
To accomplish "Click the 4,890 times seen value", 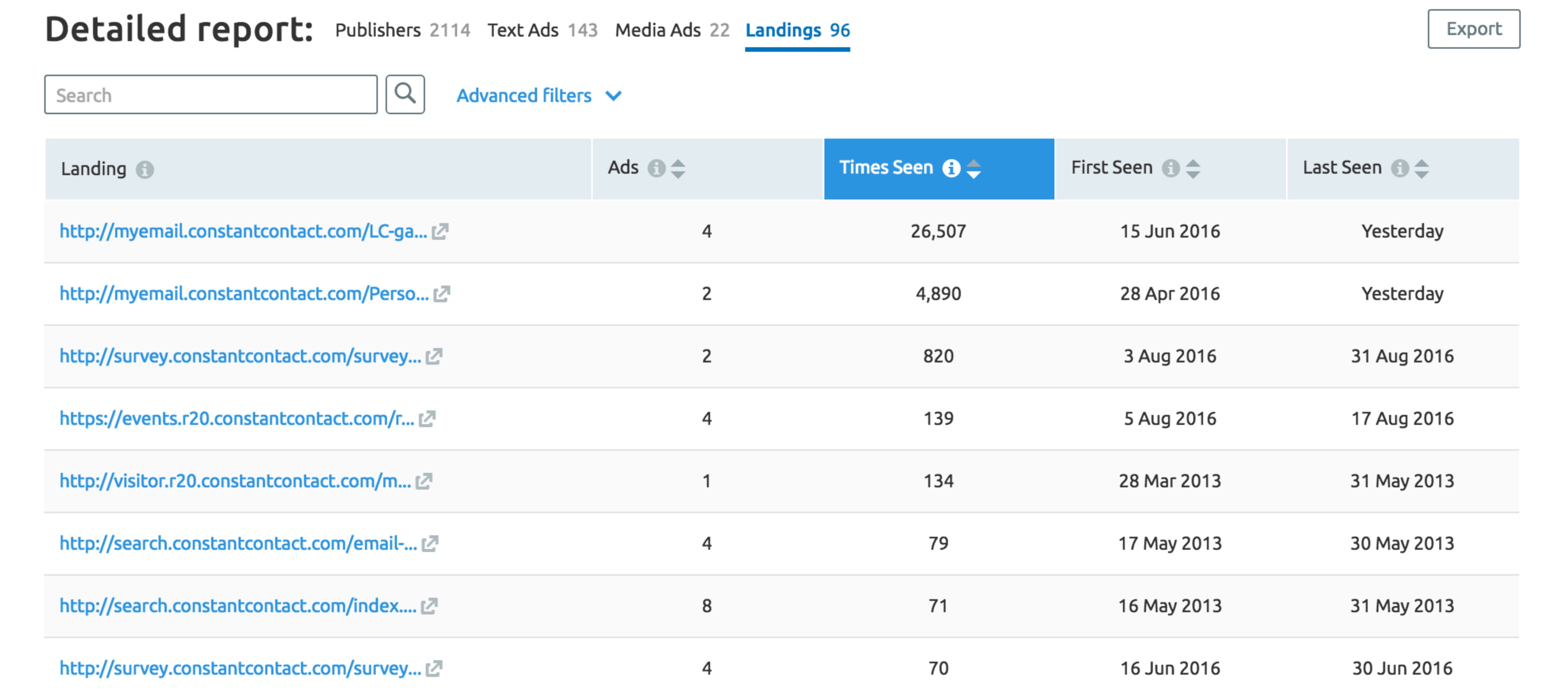I will tap(938, 294).
